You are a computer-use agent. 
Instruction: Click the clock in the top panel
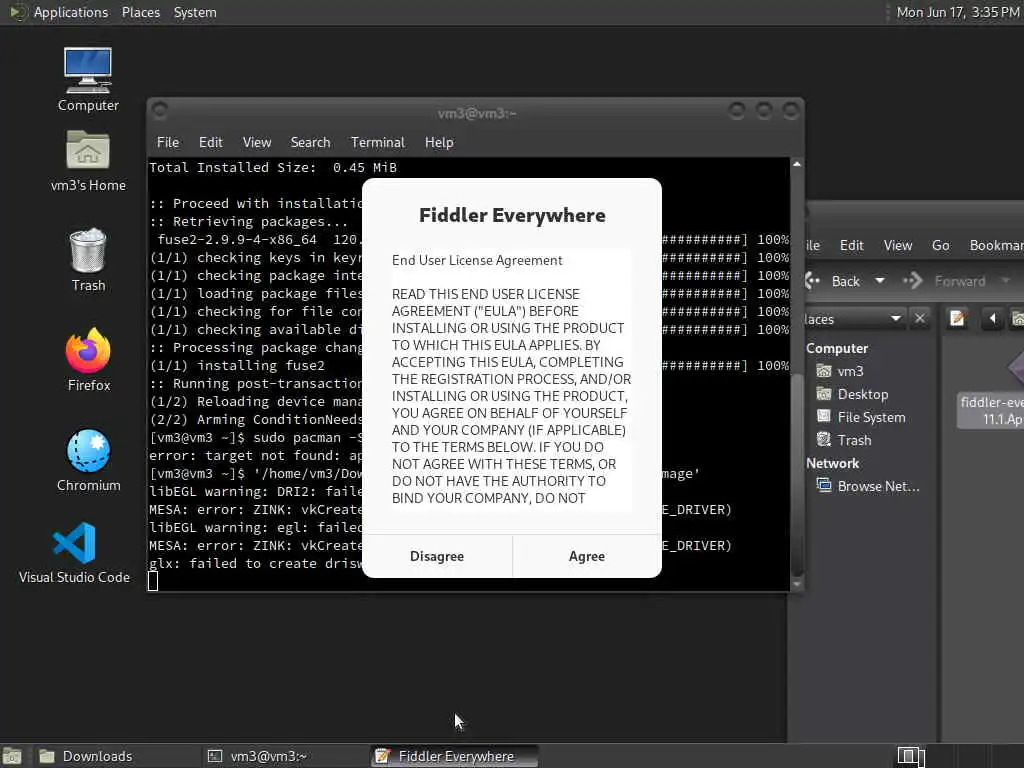click(957, 12)
